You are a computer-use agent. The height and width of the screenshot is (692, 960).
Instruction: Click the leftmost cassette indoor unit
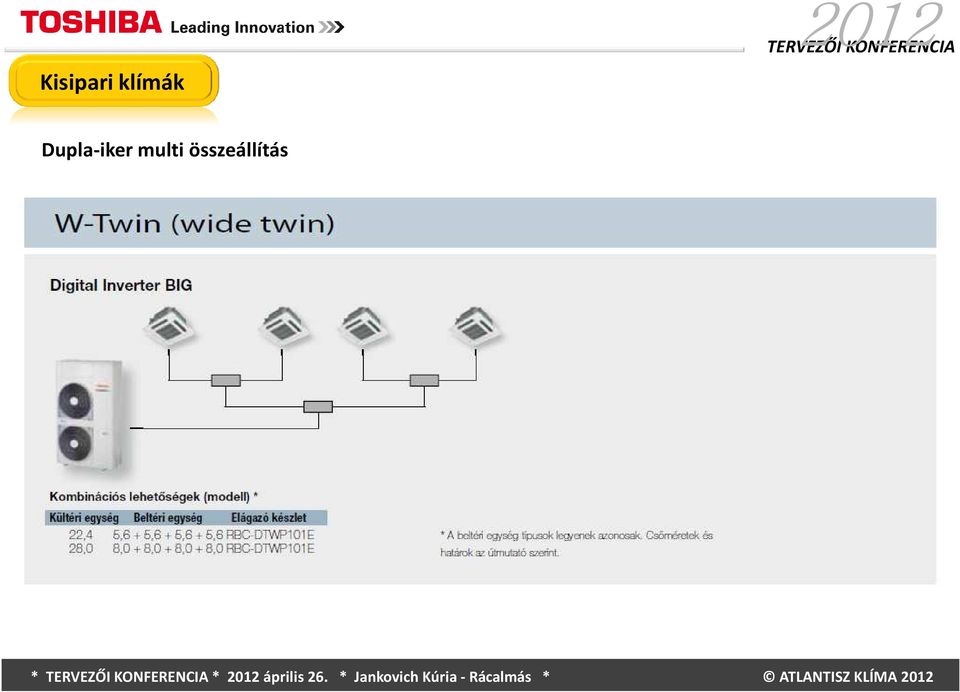(170, 325)
